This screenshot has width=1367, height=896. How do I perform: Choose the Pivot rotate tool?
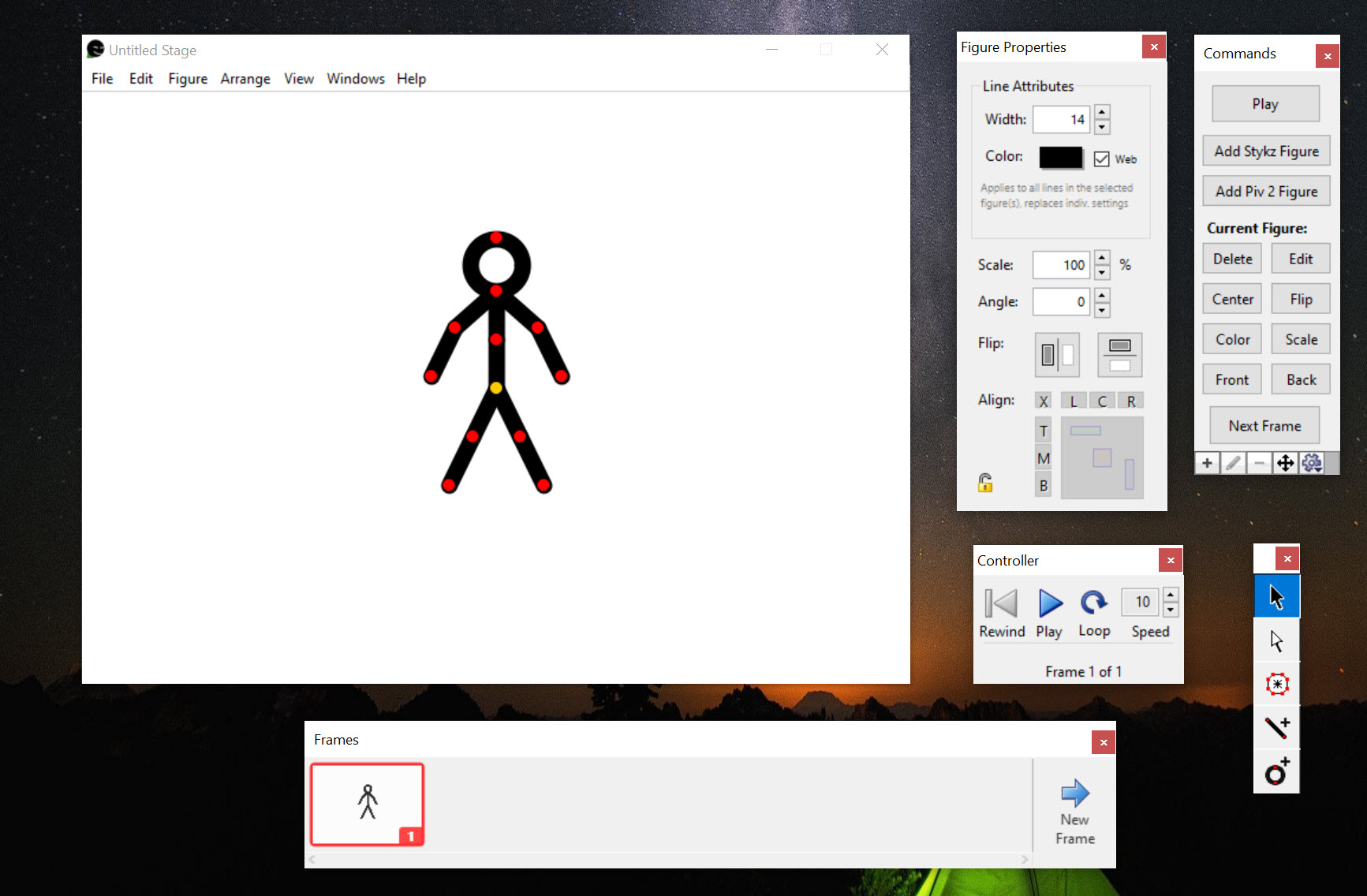pyautogui.click(x=1276, y=684)
